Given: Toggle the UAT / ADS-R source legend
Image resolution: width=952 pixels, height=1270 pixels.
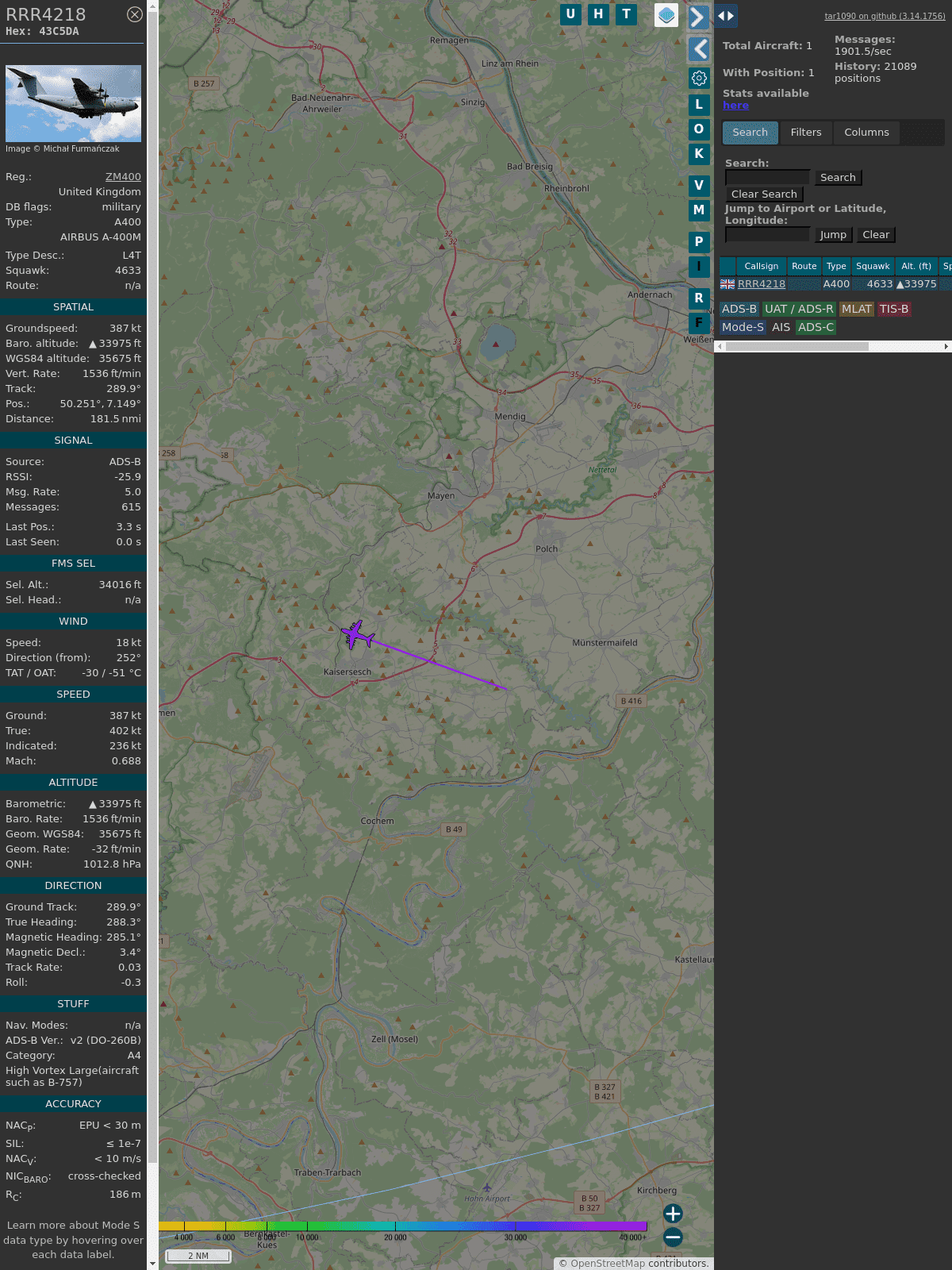Looking at the screenshot, I should point(799,310).
